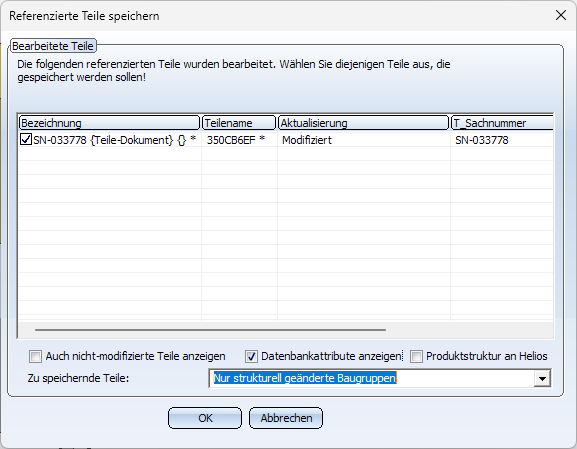Sort by the Teilename column header

pyautogui.click(x=239, y=123)
